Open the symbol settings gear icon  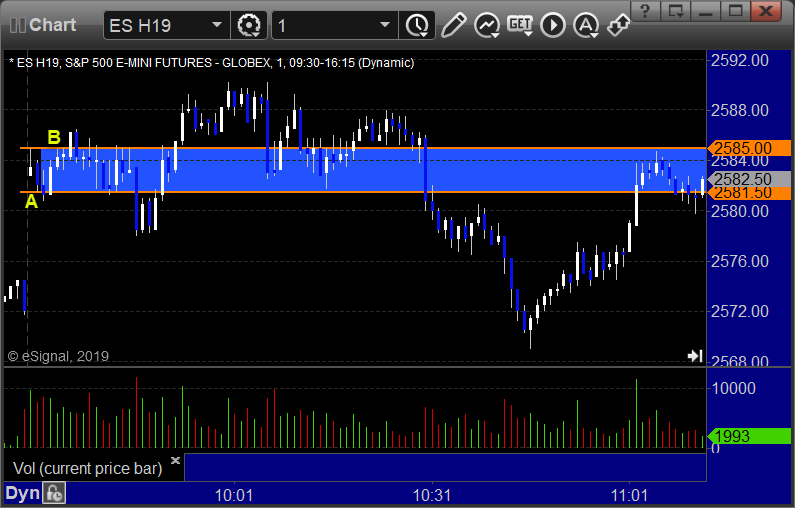(x=249, y=25)
